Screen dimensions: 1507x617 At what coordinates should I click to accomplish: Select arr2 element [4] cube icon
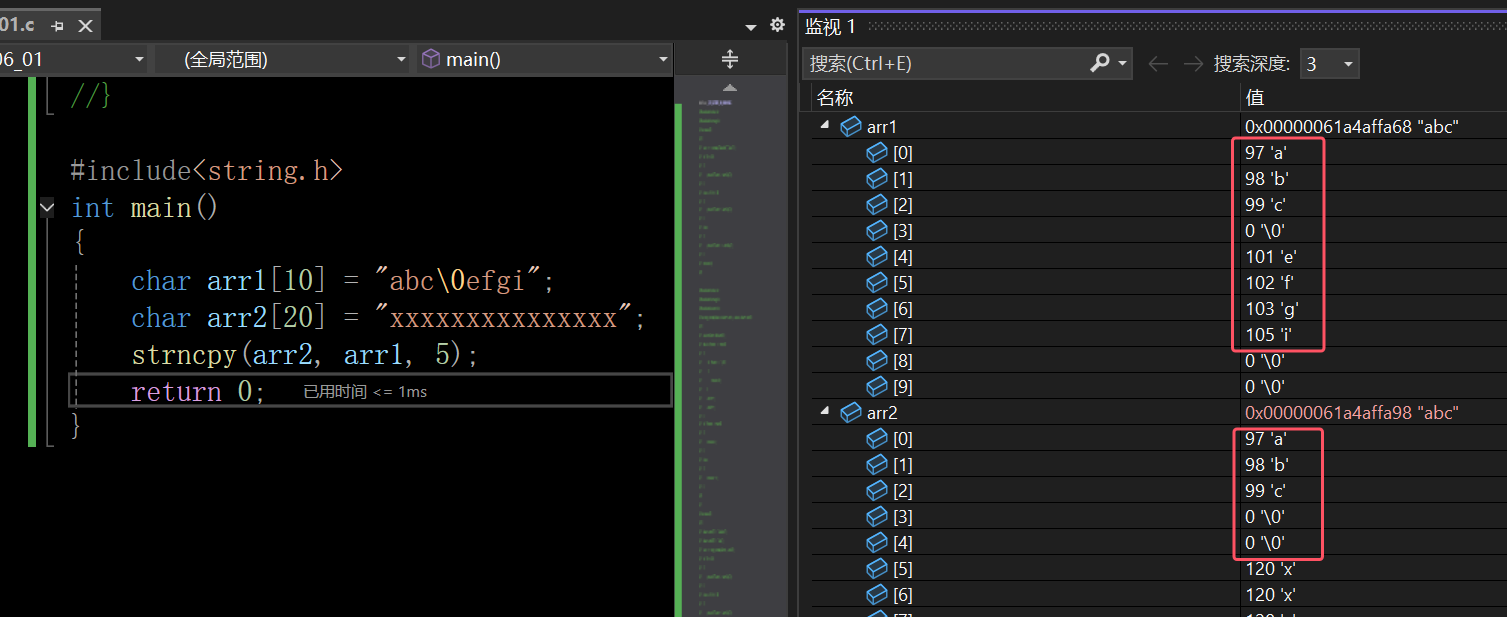pyautogui.click(x=877, y=542)
